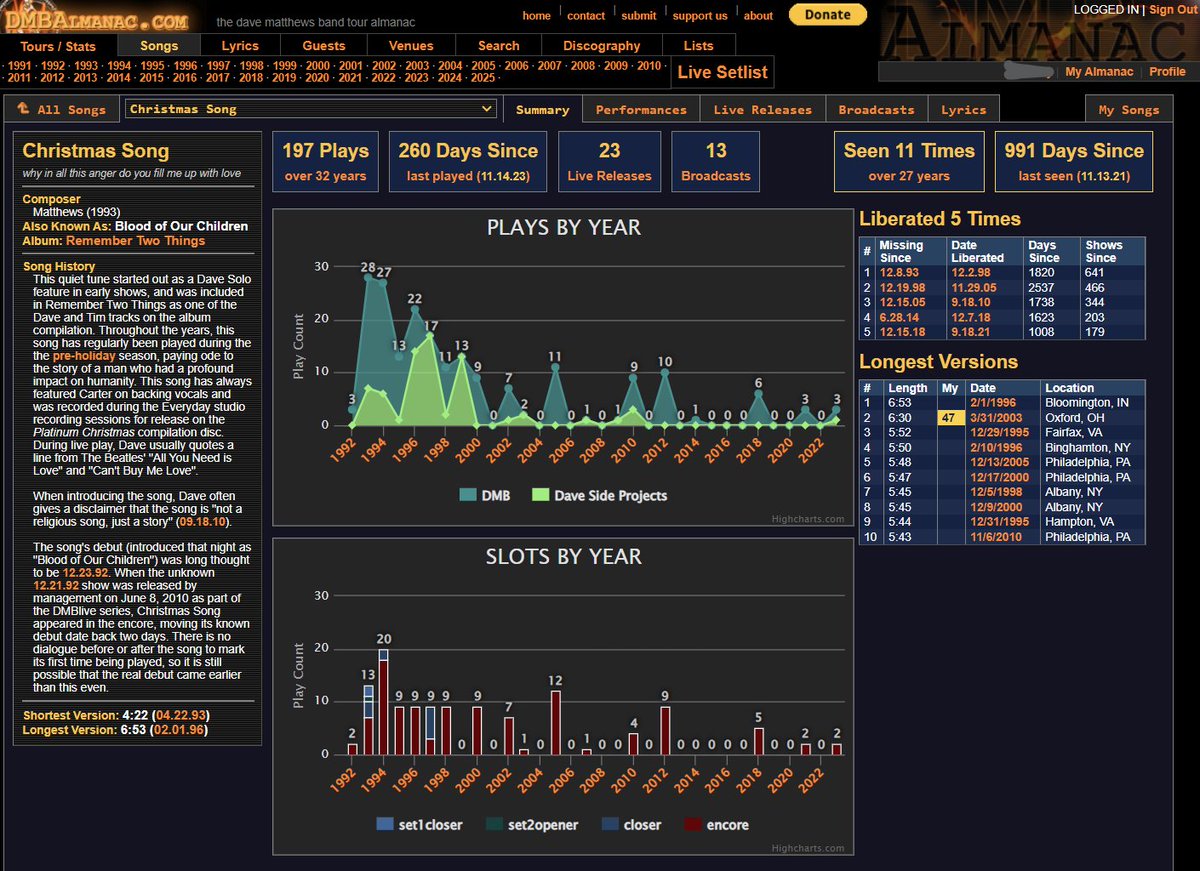Open missing since 12.8.93 link

coord(899,271)
